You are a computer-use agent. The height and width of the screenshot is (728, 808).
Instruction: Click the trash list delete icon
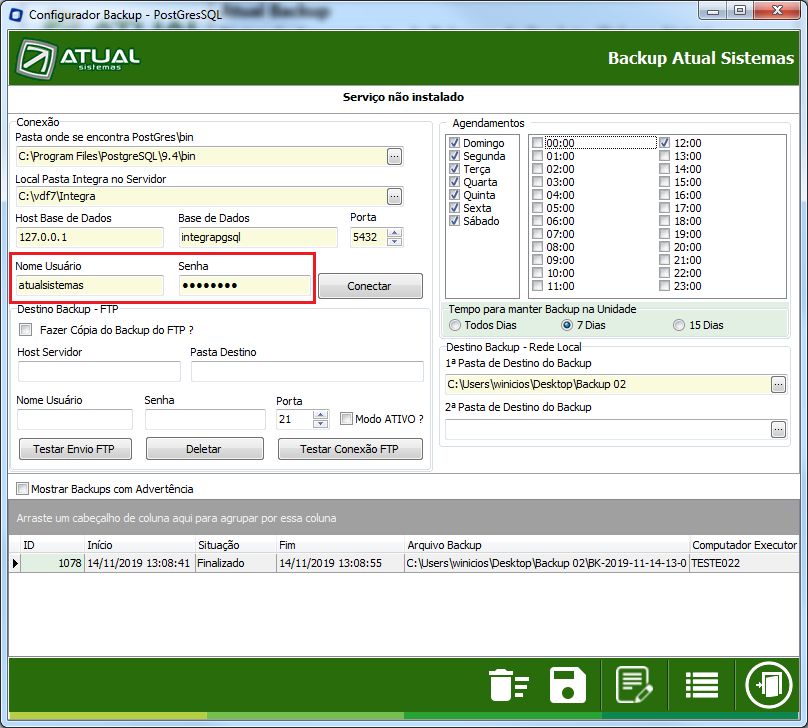pos(508,685)
